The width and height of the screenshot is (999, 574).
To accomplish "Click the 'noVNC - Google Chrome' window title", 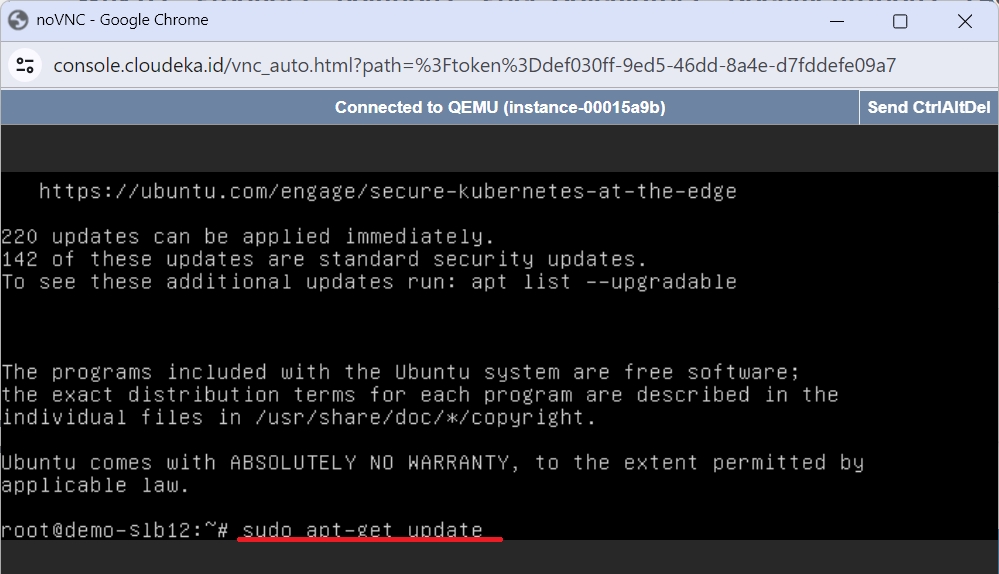I will click(122, 20).
